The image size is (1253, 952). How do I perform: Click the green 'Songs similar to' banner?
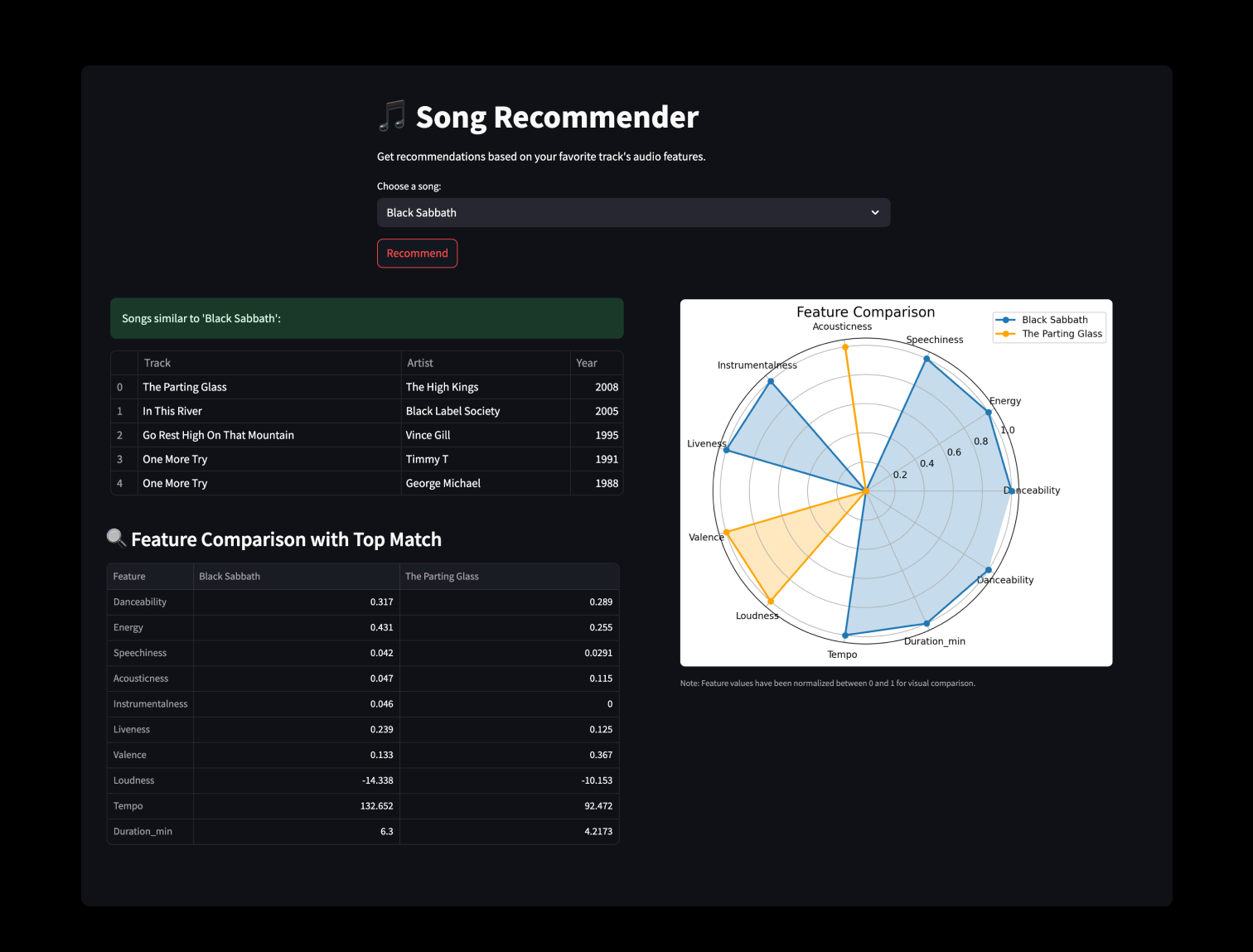click(366, 318)
